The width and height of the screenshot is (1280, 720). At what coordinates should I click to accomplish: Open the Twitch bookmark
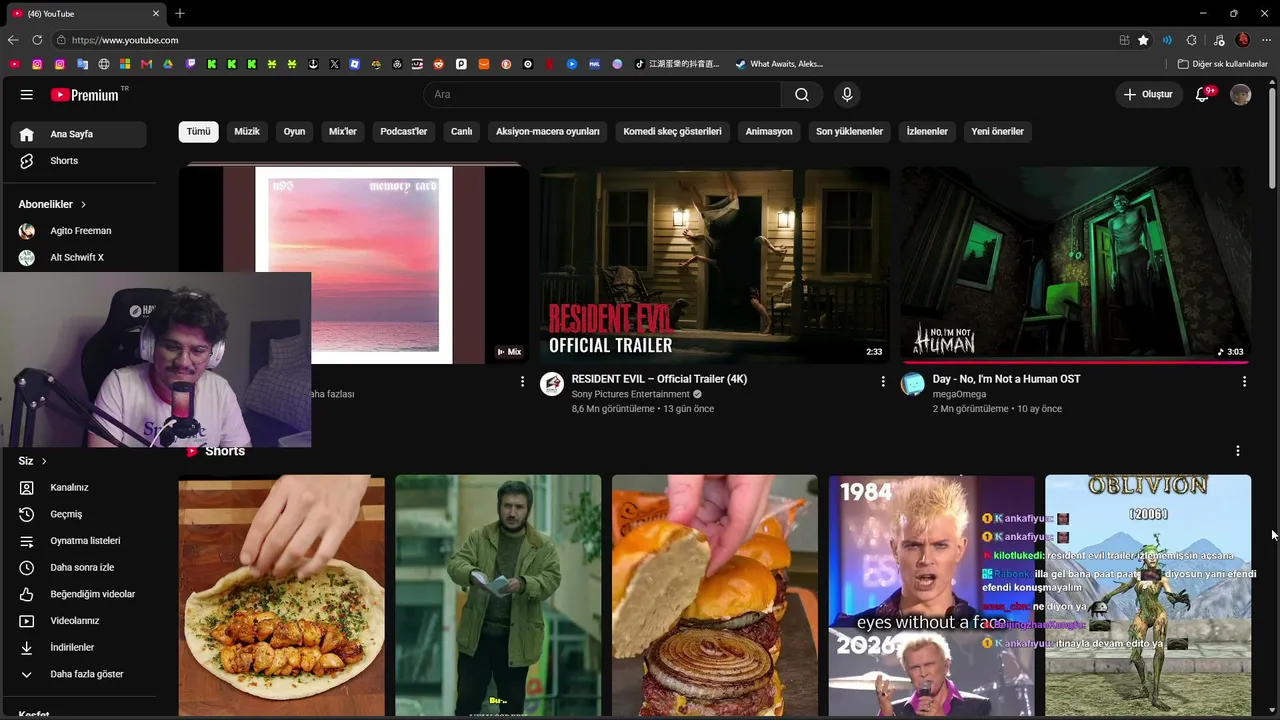tap(191, 64)
